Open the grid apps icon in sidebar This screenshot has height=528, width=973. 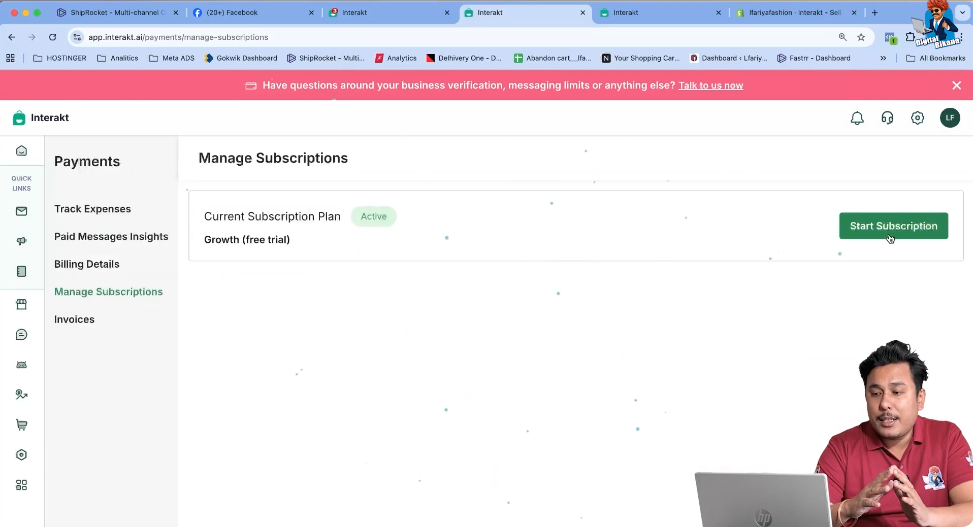coord(22,485)
